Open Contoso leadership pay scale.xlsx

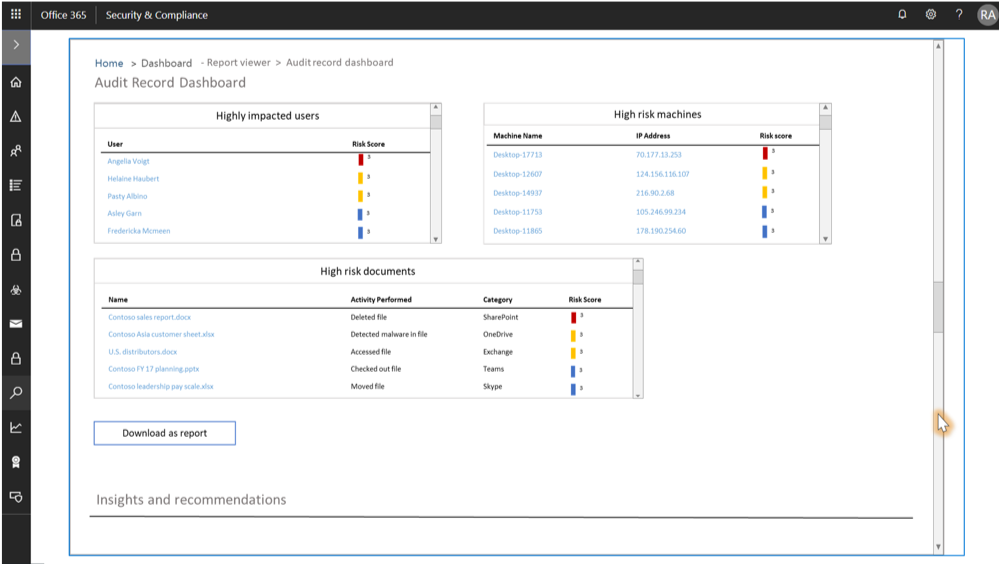(161, 386)
